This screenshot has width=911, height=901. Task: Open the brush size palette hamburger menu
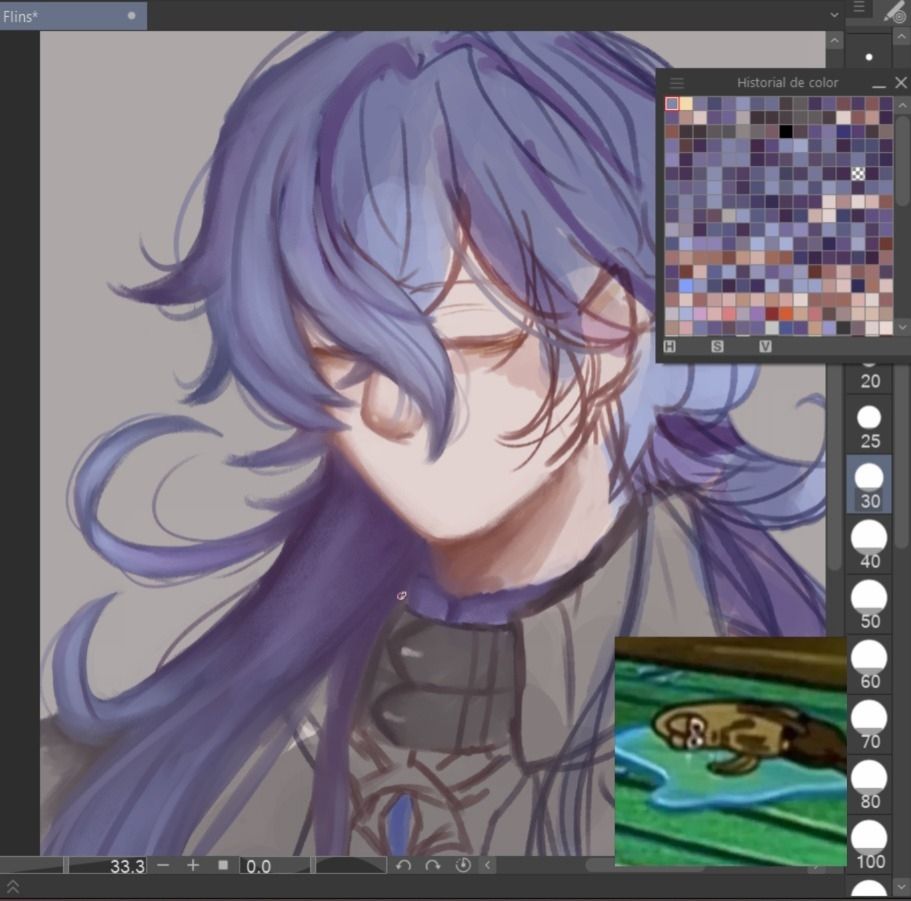point(859,7)
